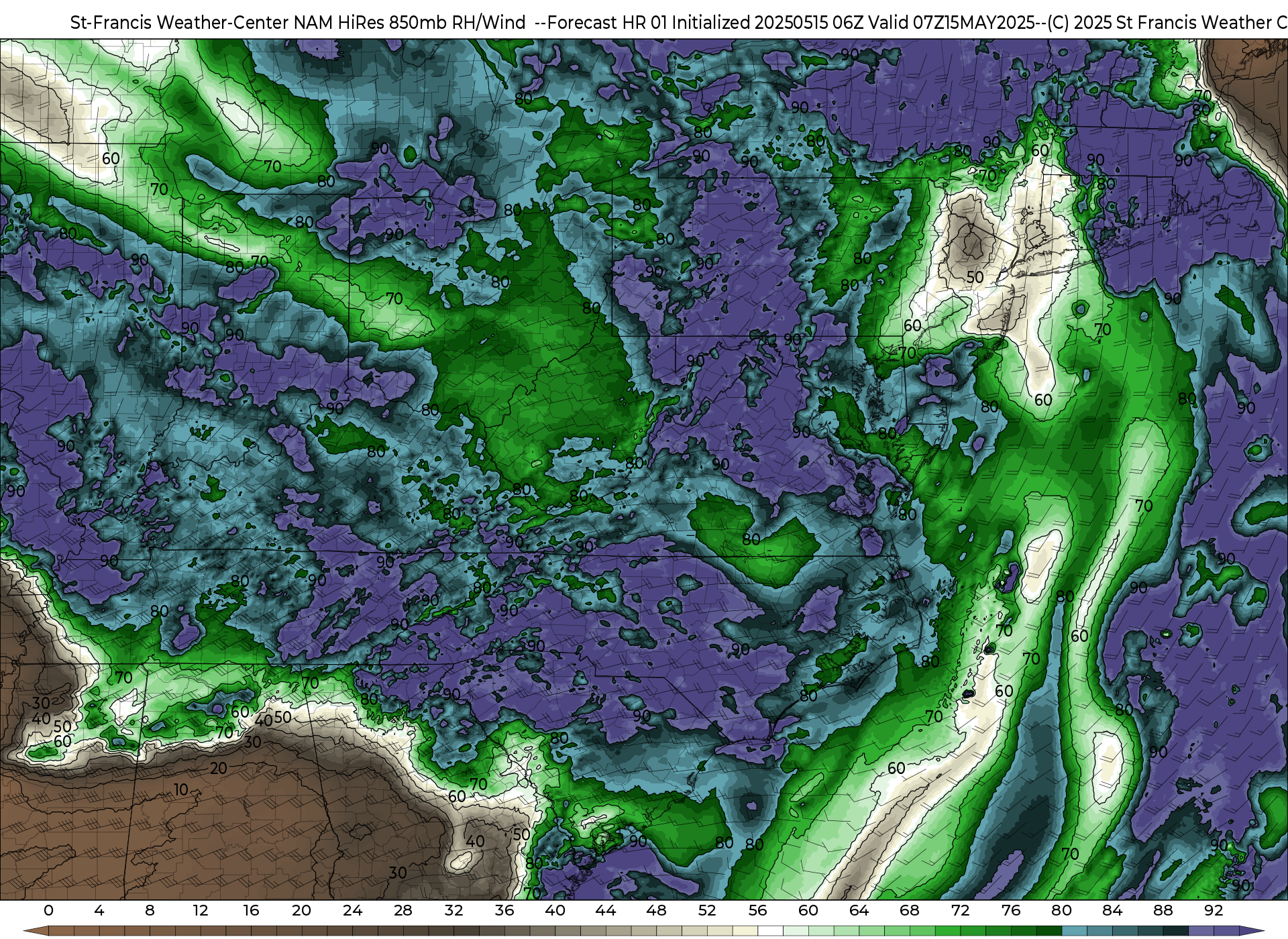The image size is (1288, 939).
Task: Click the "44" color scale label
Action: pyautogui.click(x=606, y=910)
